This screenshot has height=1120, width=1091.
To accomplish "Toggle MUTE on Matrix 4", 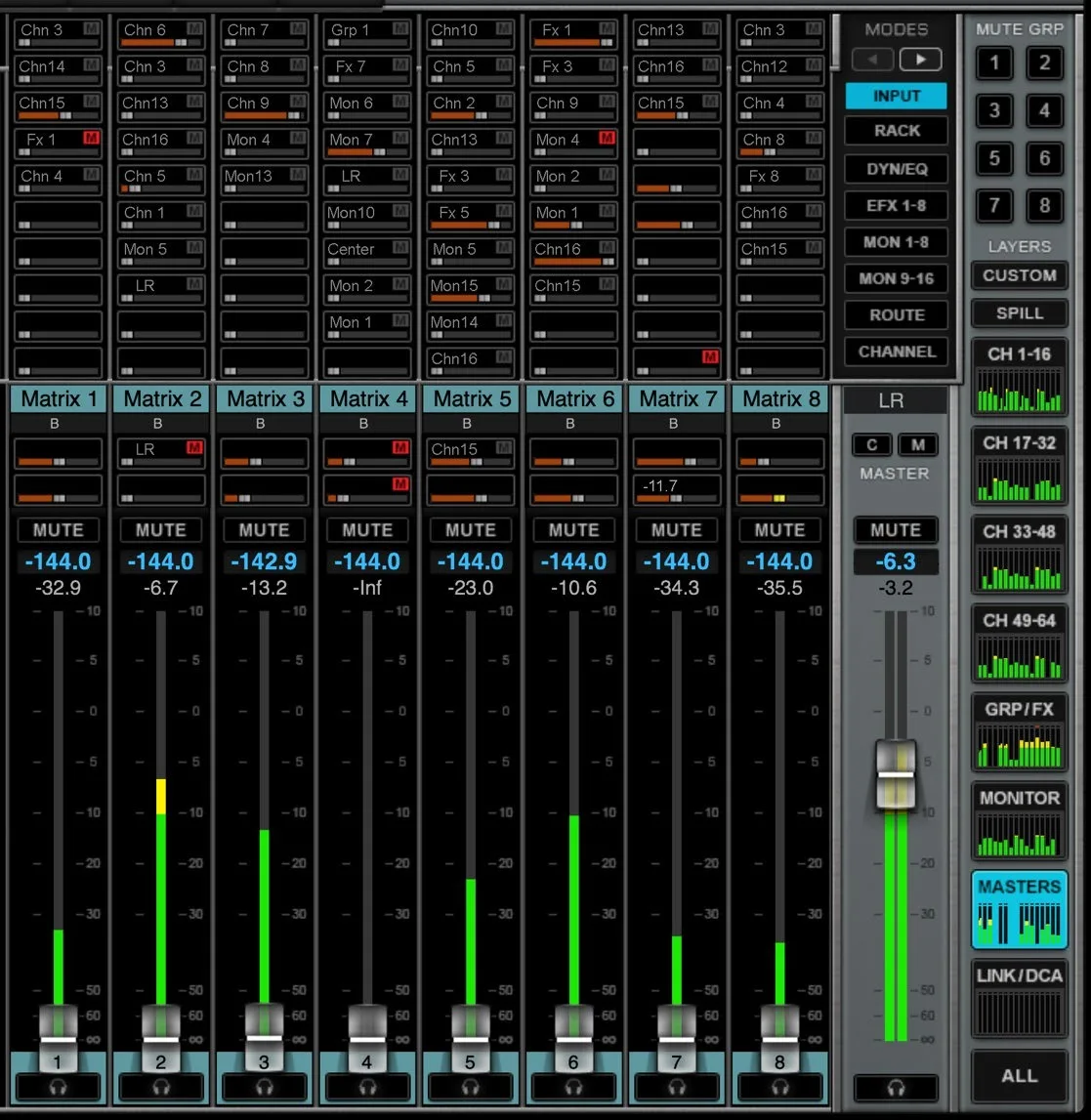I will tap(367, 530).
